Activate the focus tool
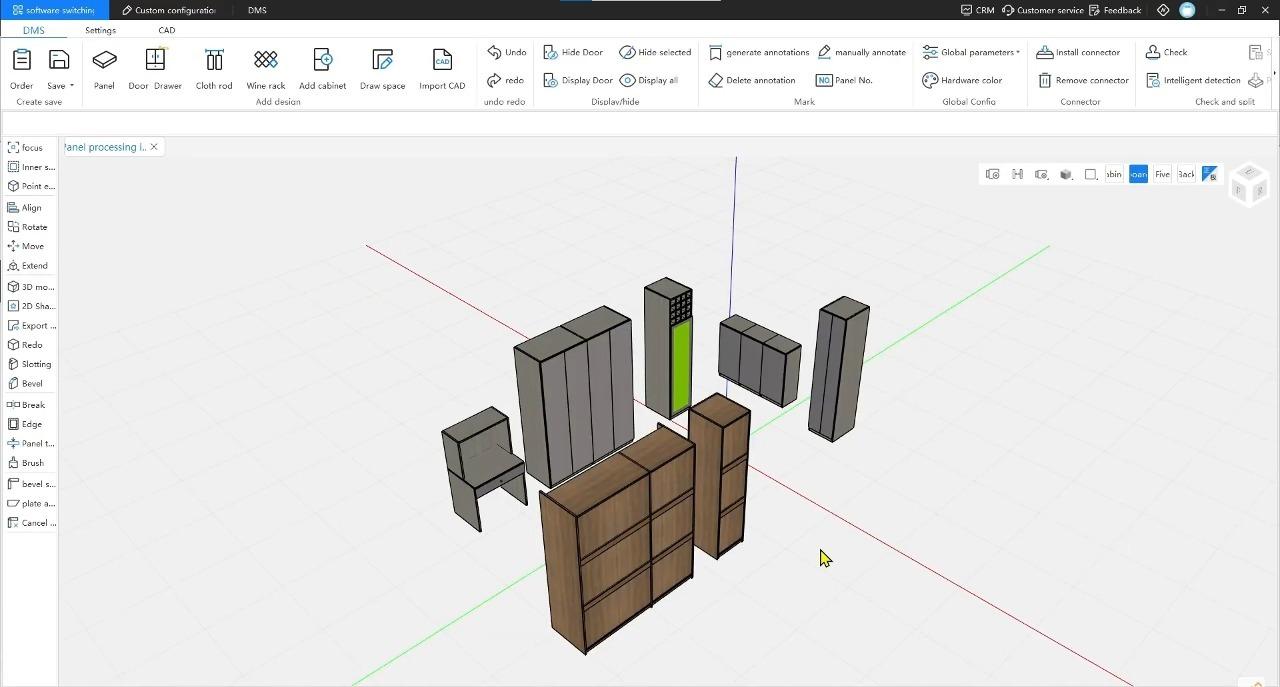The width and height of the screenshot is (1280, 687). pyautogui.click(x=25, y=147)
